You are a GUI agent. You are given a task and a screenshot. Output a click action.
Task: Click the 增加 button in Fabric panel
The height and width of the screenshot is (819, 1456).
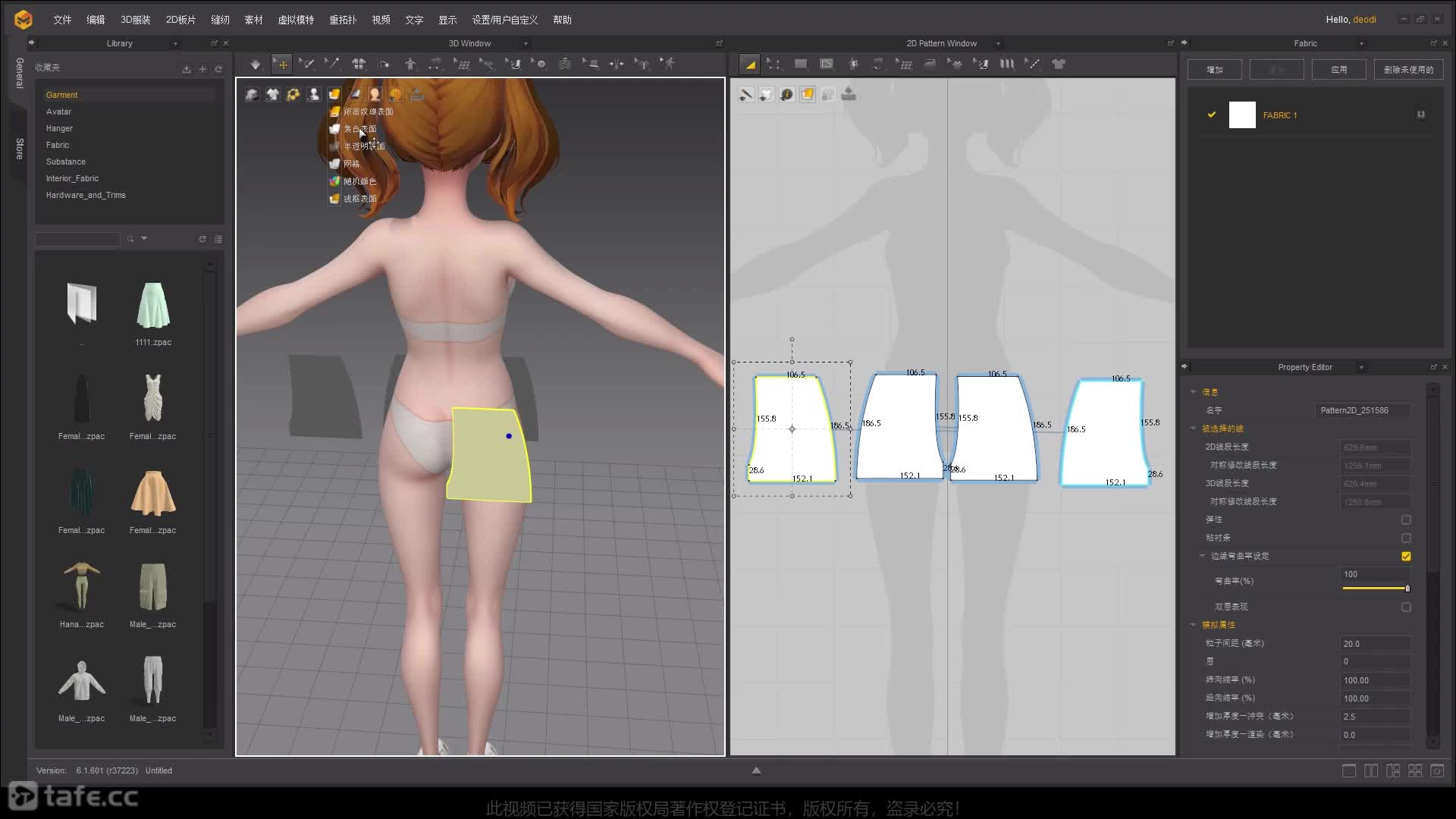pyautogui.click(x=1215, y=70)
